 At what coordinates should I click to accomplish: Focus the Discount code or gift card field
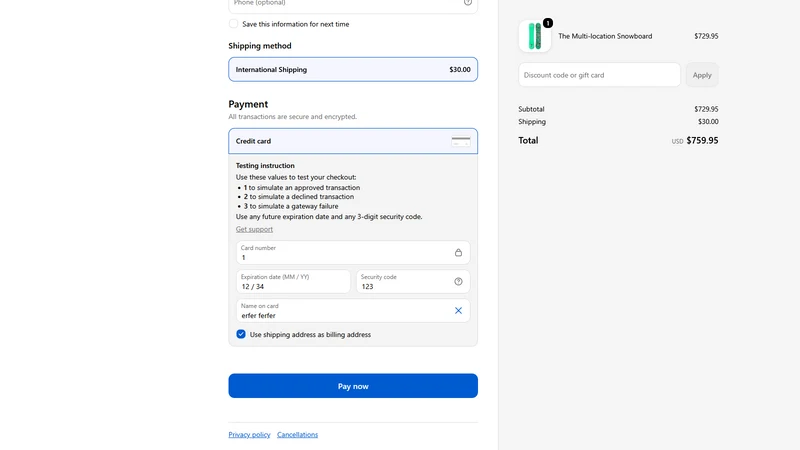[599, 75]
